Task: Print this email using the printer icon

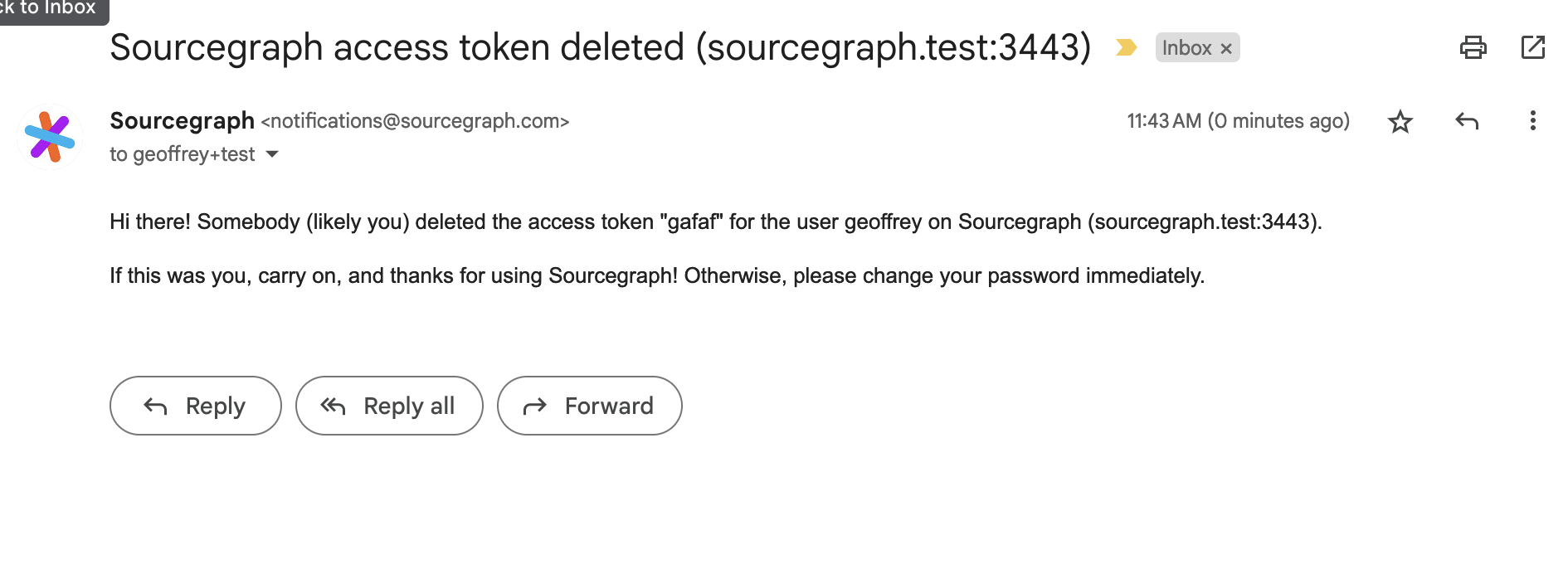Action: [x=1473, y=47]
